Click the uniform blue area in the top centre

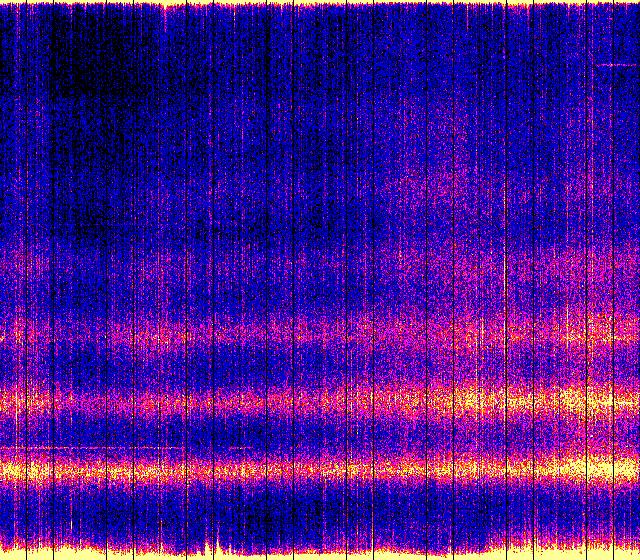pyautogui.click(x=300, y=60)
